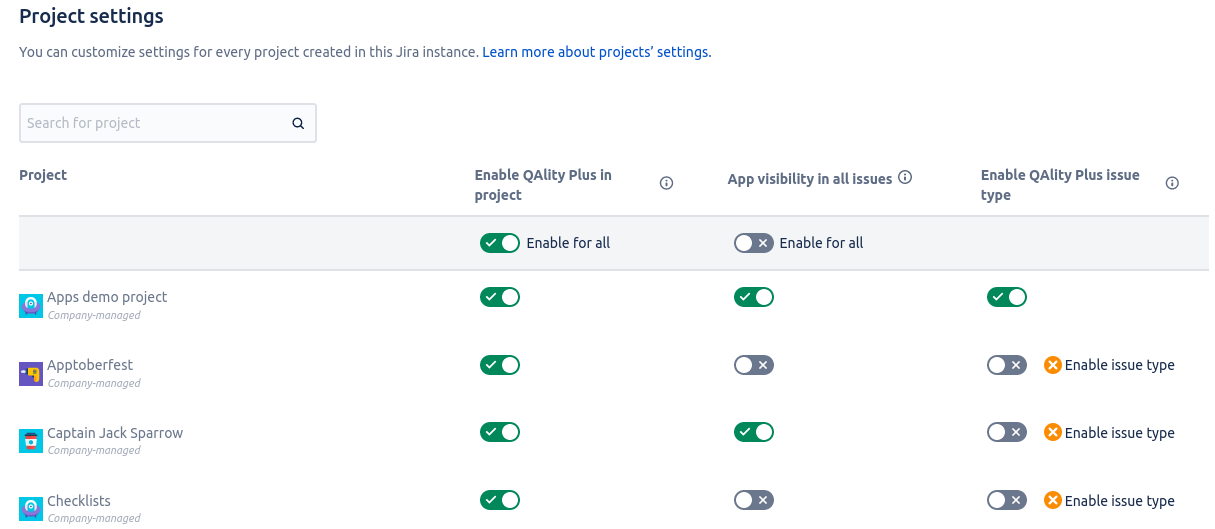The width and height of the screenshot is (1215, 529).
Task: Disable QAlity Plus for Checklists
Action: 500,500
